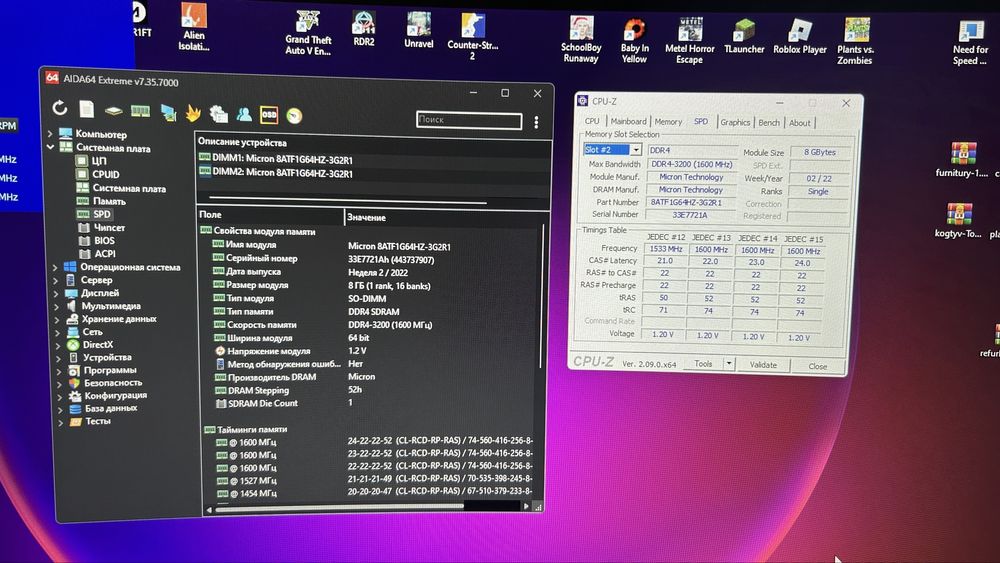The width and height of the screenshot is (1000, 563).
Task: Launch the TLauncher desktop shortcut
Action: click(x=744, y=37)
